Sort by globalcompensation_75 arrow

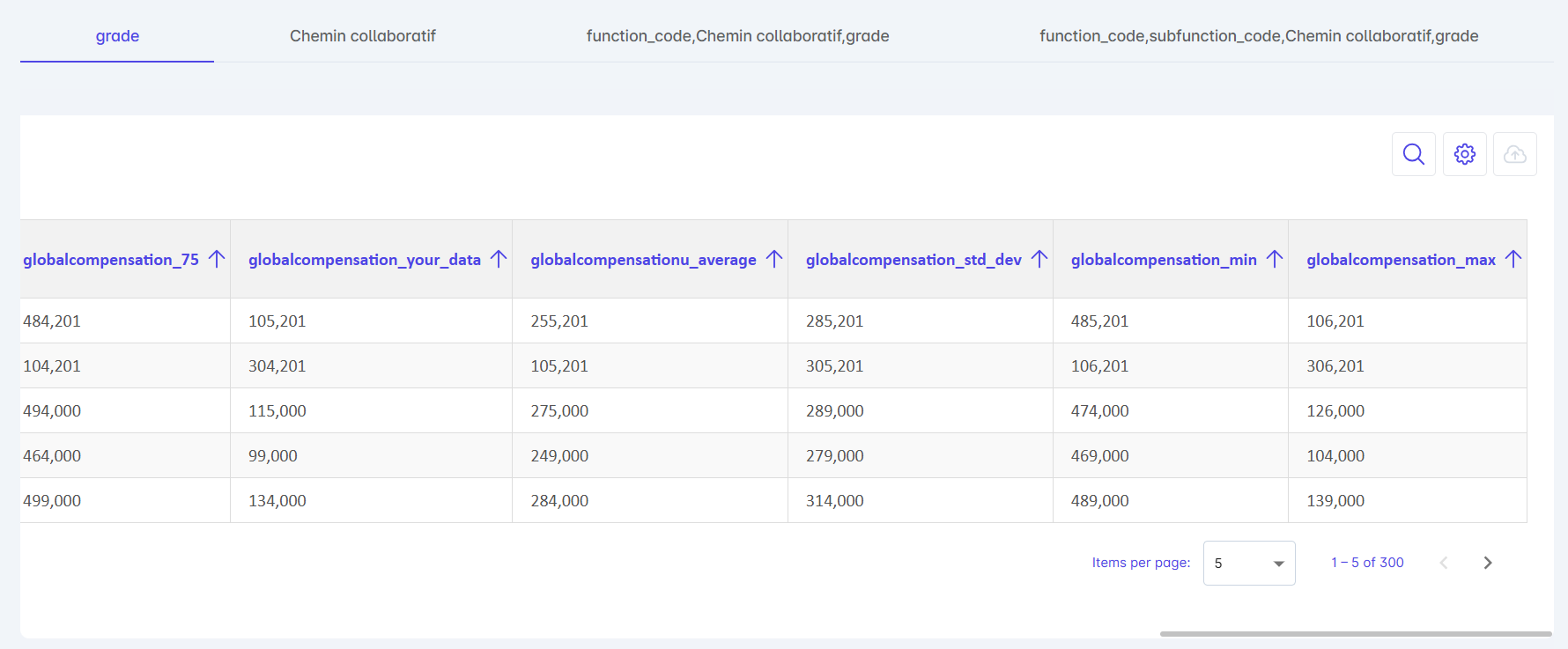pos(217,259)
